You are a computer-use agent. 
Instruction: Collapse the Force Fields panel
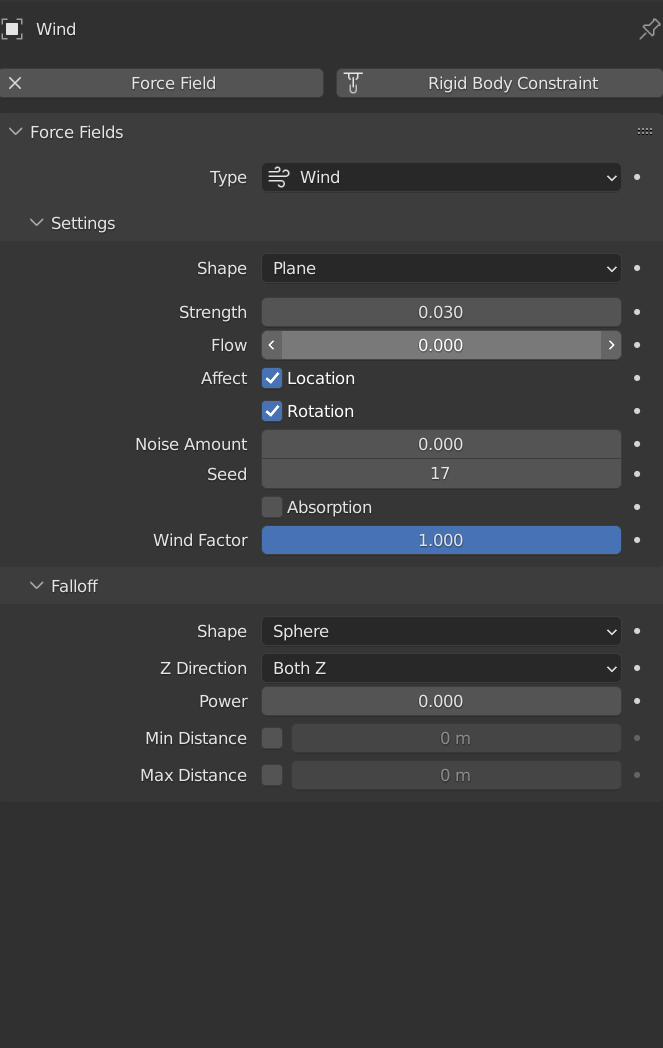coord(16,132)
